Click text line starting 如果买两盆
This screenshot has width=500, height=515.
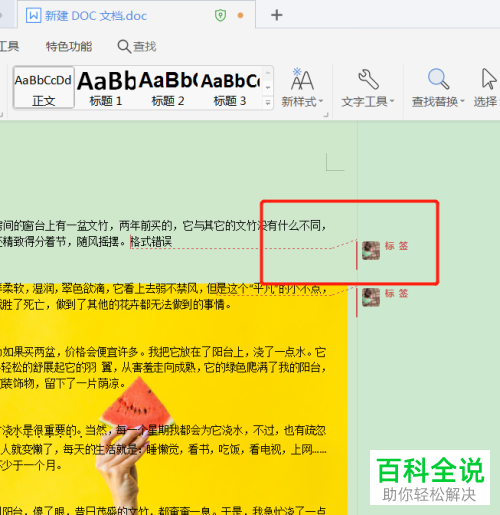[x=163, y=352]
